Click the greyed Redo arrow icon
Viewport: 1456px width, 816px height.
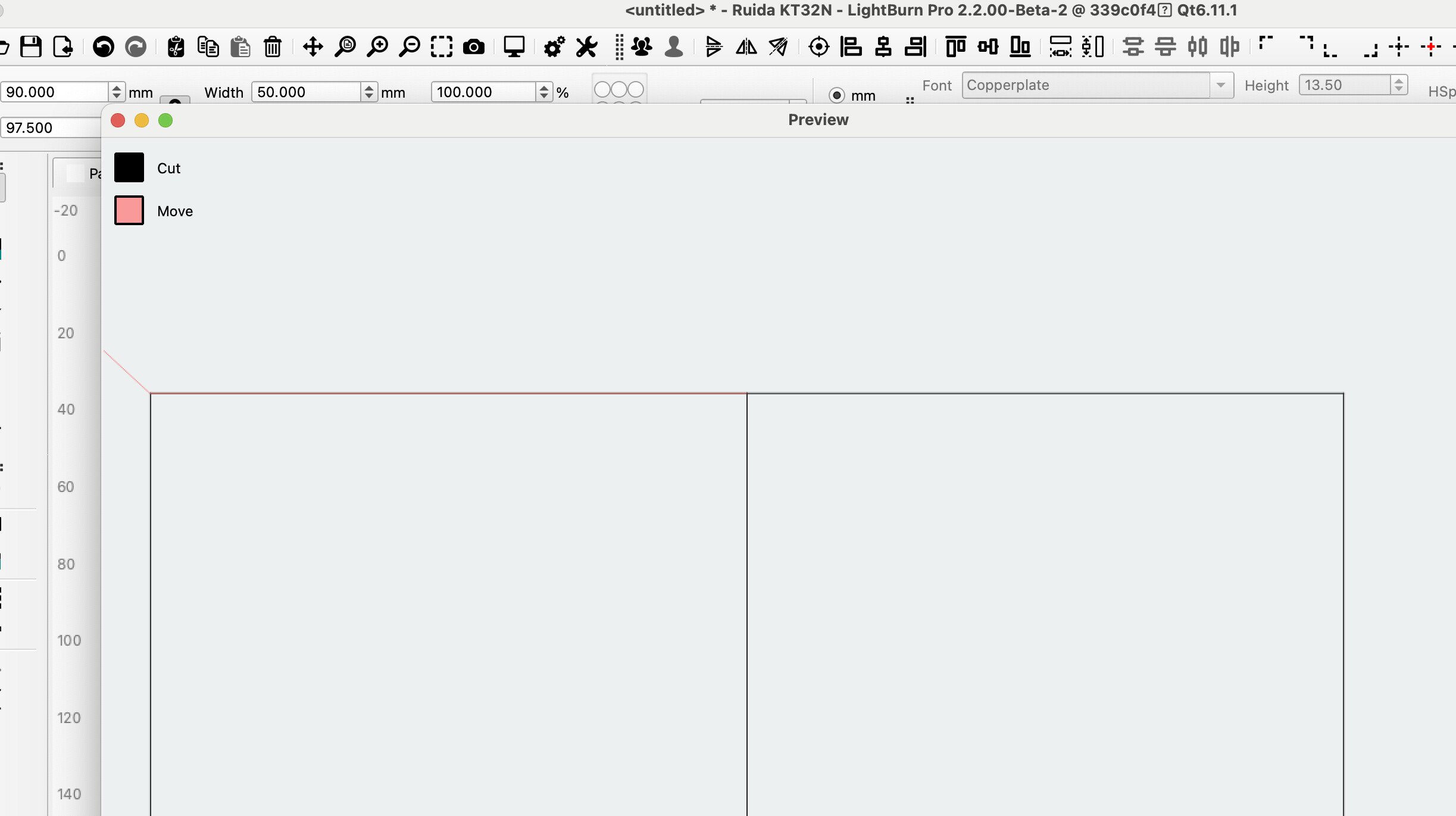tap(136, 46)
